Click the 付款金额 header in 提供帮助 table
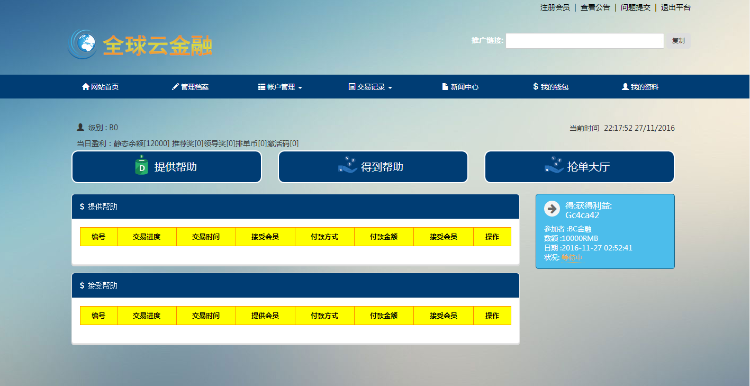The width and height of the screenshot is (750, 386). 384,237
